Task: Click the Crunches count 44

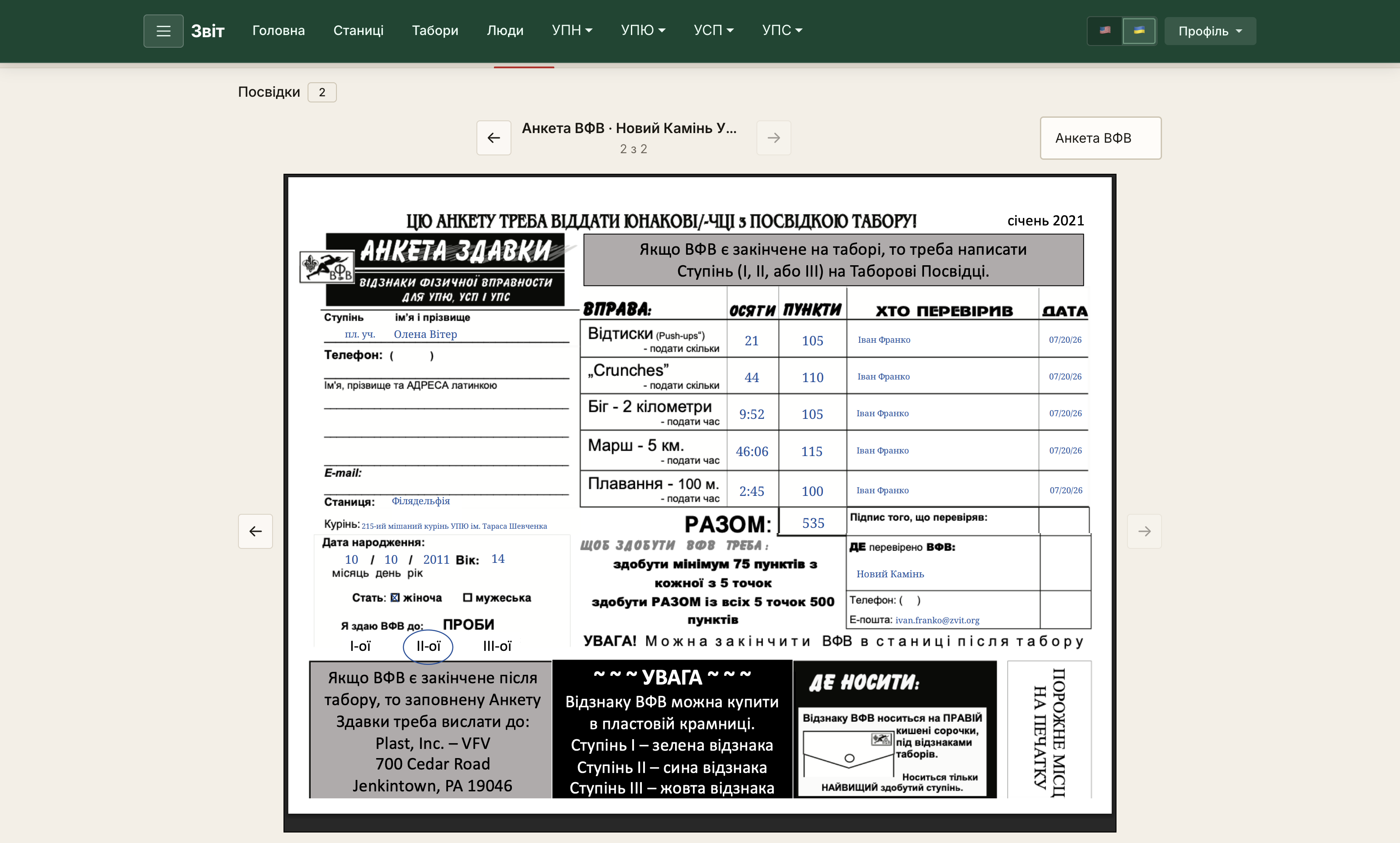Action: tap(751, 377)
